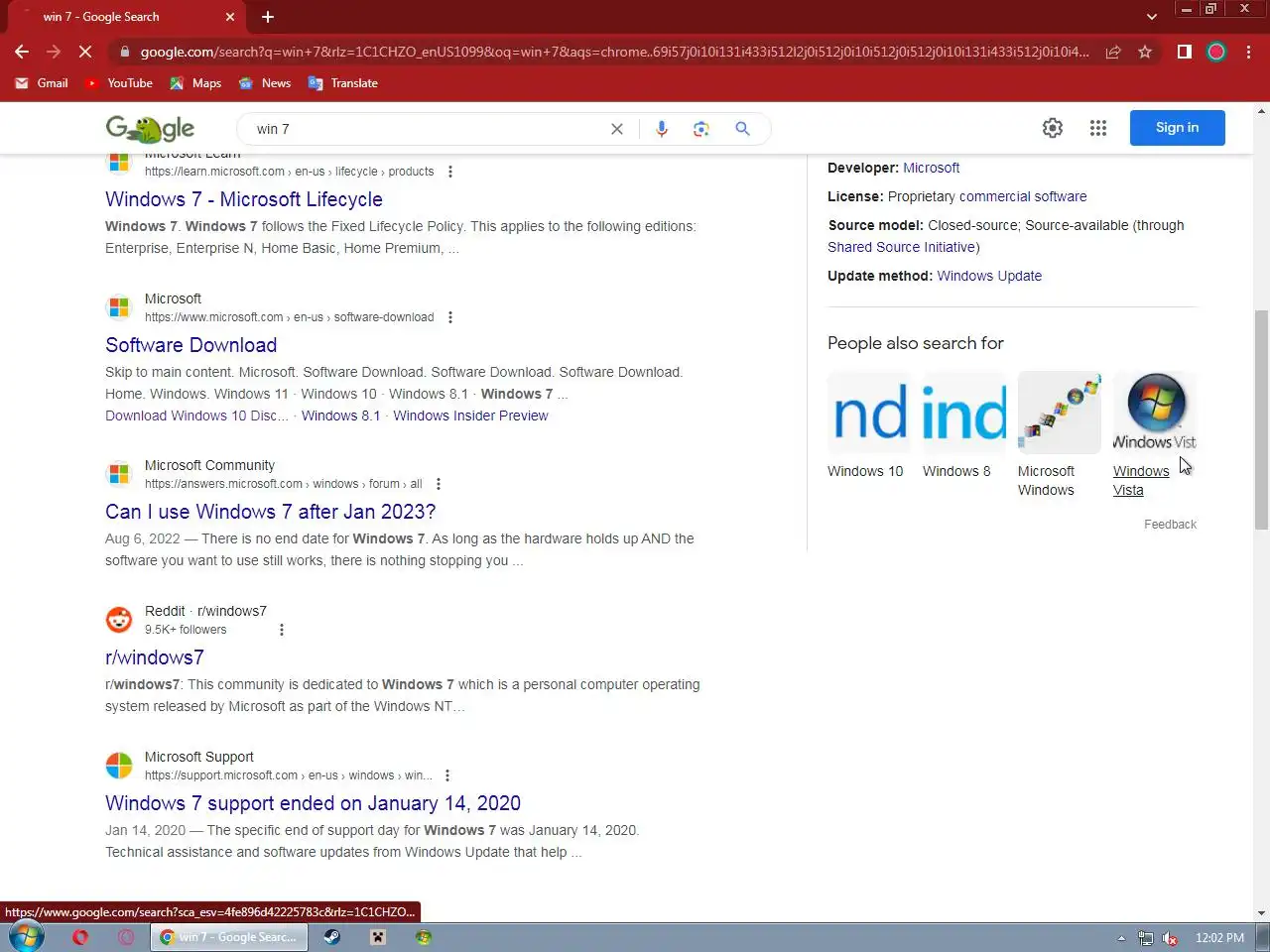Open Can I use Windows 7 result

[271, 512]
